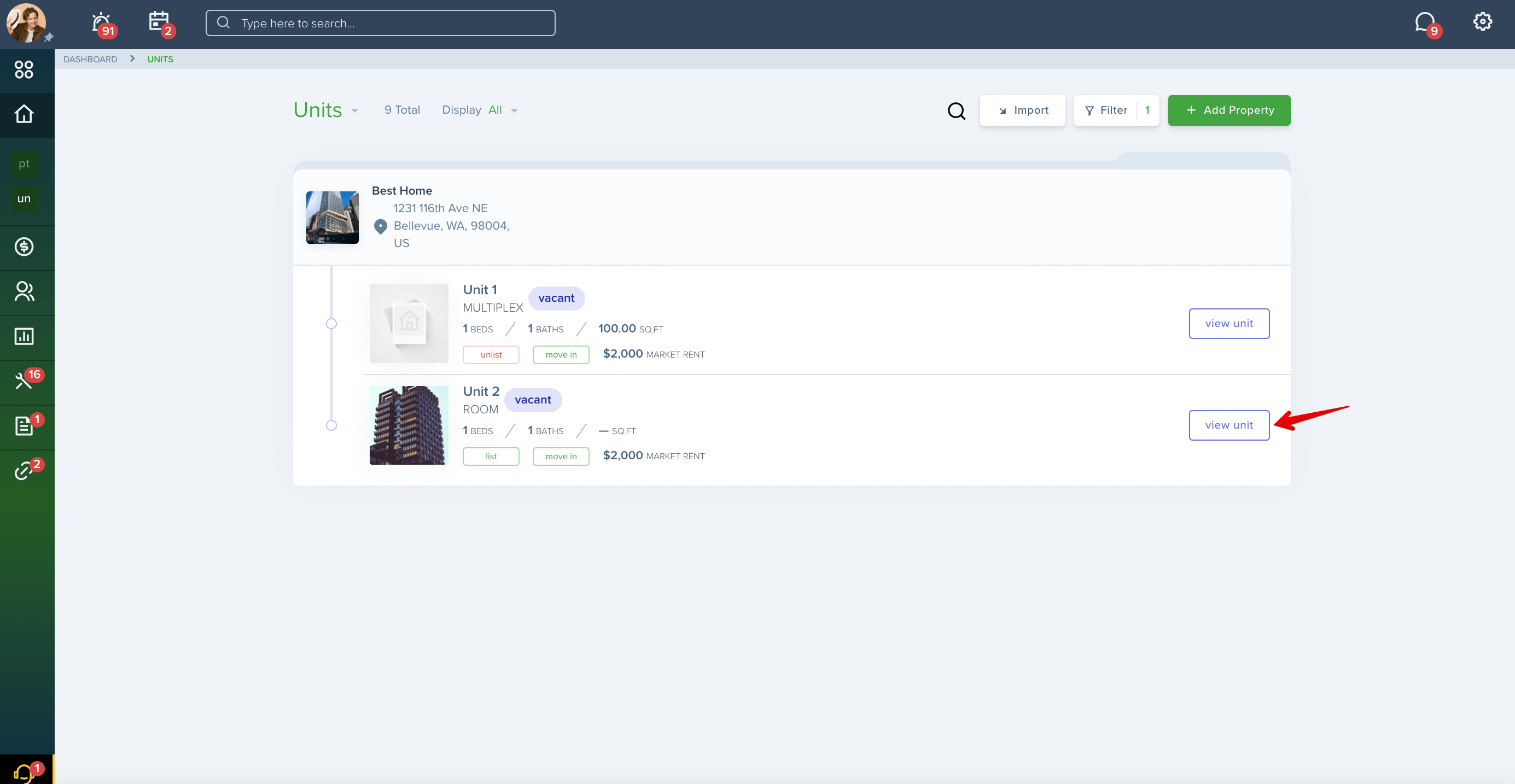Click the 100.00 SQ.FT value
Viewport: 1515px width, 784px height.
tap(631, 329)
